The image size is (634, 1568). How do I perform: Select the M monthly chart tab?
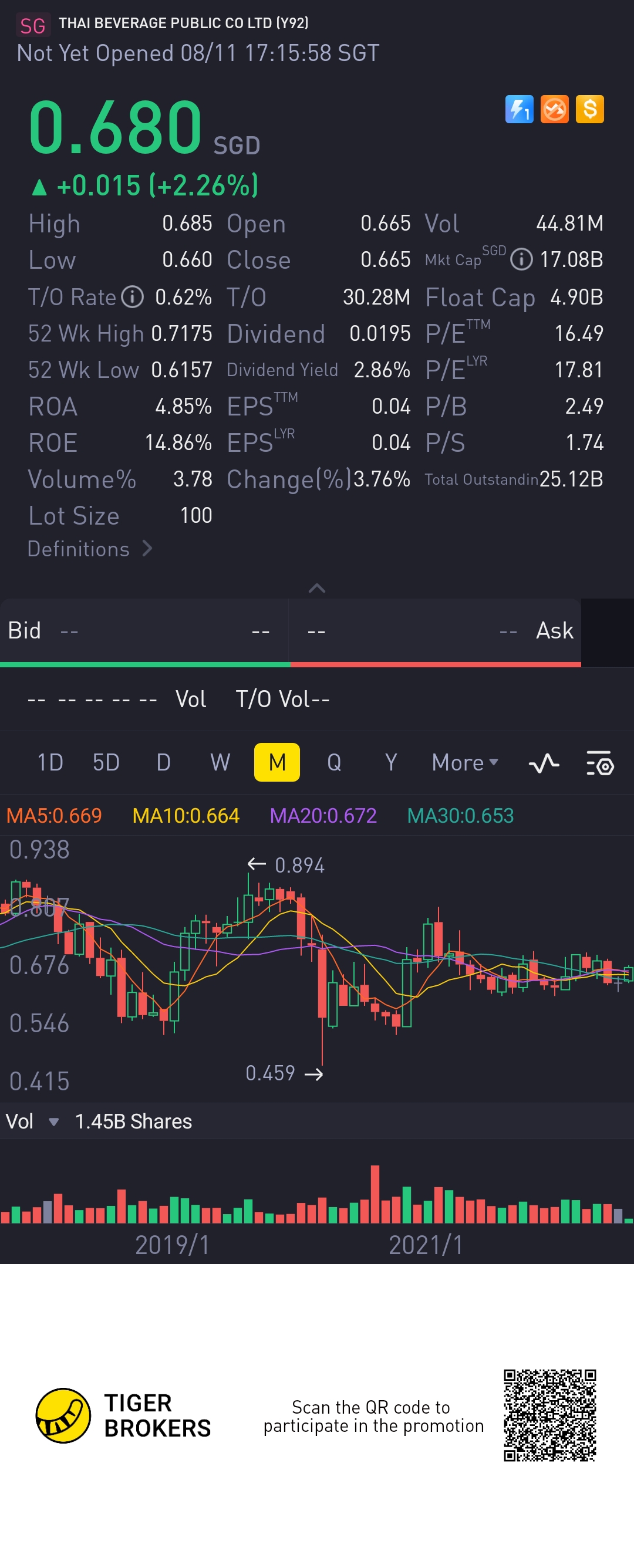coord(277,762)
